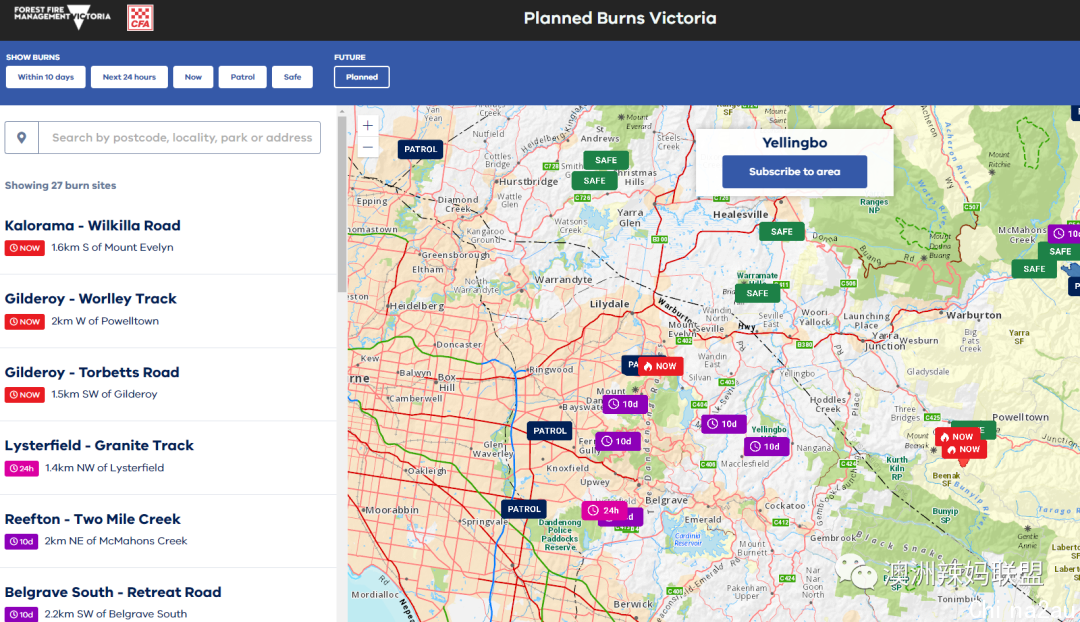Open the PATROL marker near Glen Waverley

click(550, 431)
